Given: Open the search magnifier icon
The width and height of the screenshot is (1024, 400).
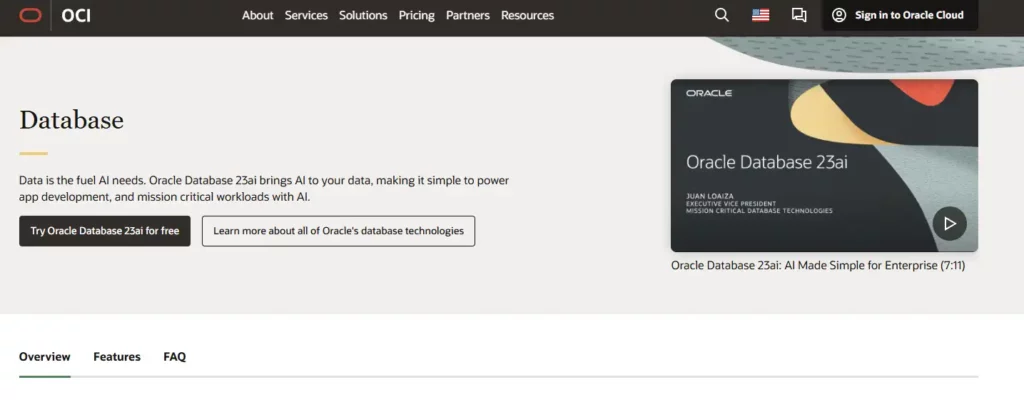Looking at the screenshot, I should 722,15.
